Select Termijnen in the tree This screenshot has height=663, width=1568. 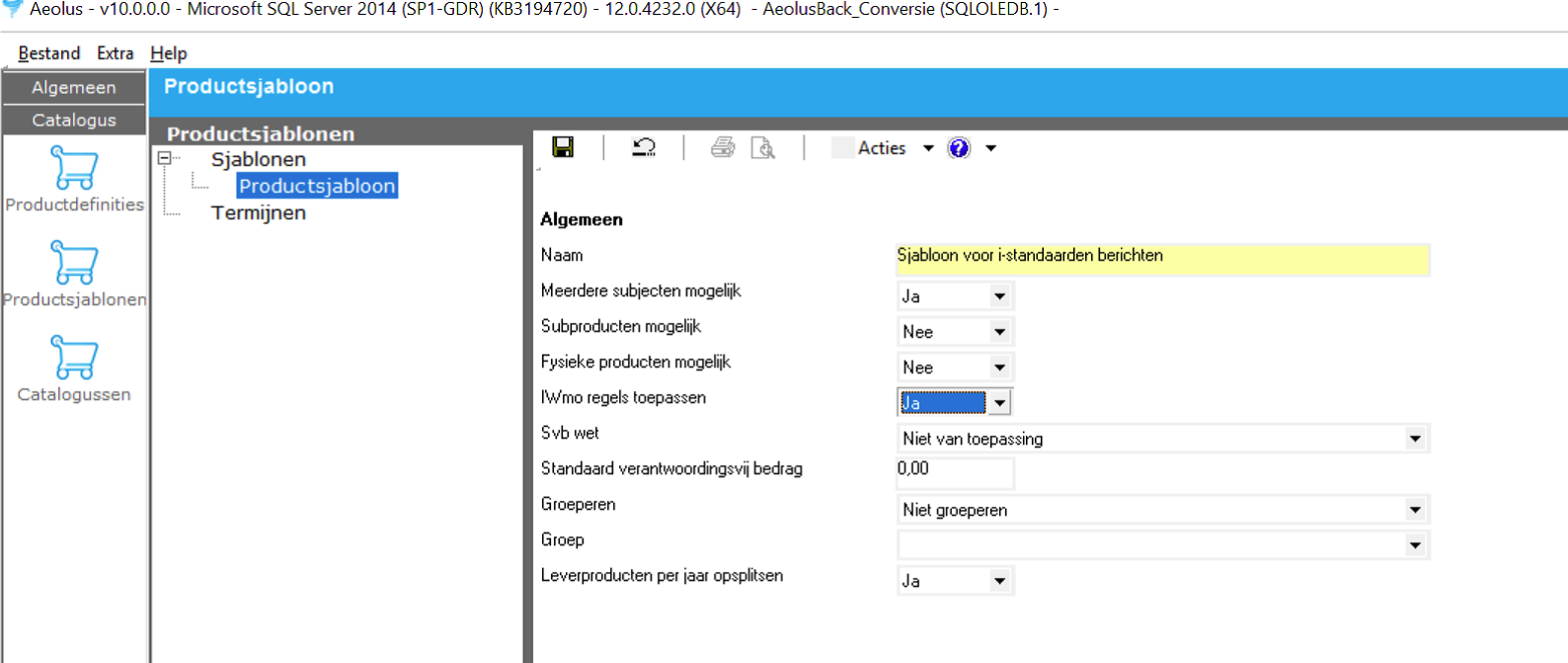pyautogui.click(x=258, y=212)
